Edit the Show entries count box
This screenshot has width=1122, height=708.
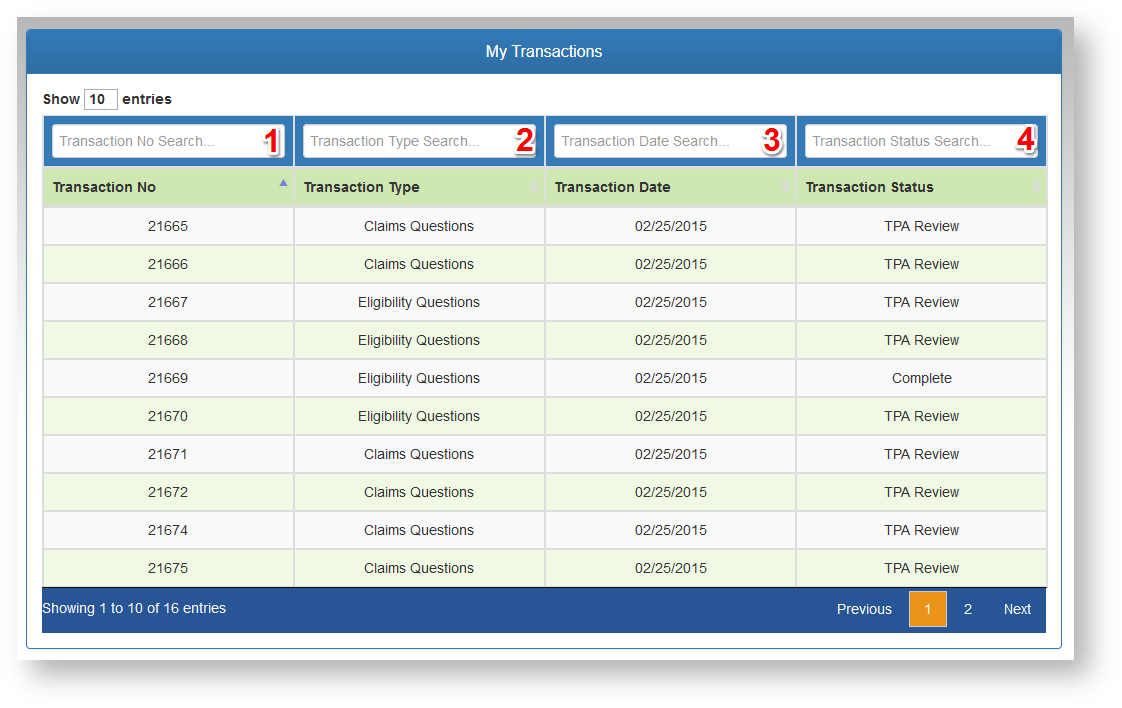100,99
